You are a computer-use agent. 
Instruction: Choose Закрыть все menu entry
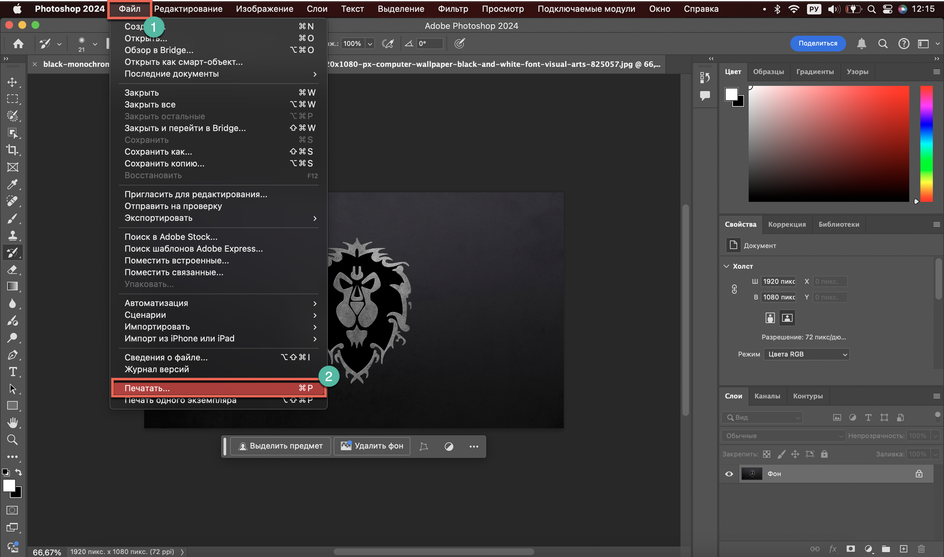tap(220, 105)
